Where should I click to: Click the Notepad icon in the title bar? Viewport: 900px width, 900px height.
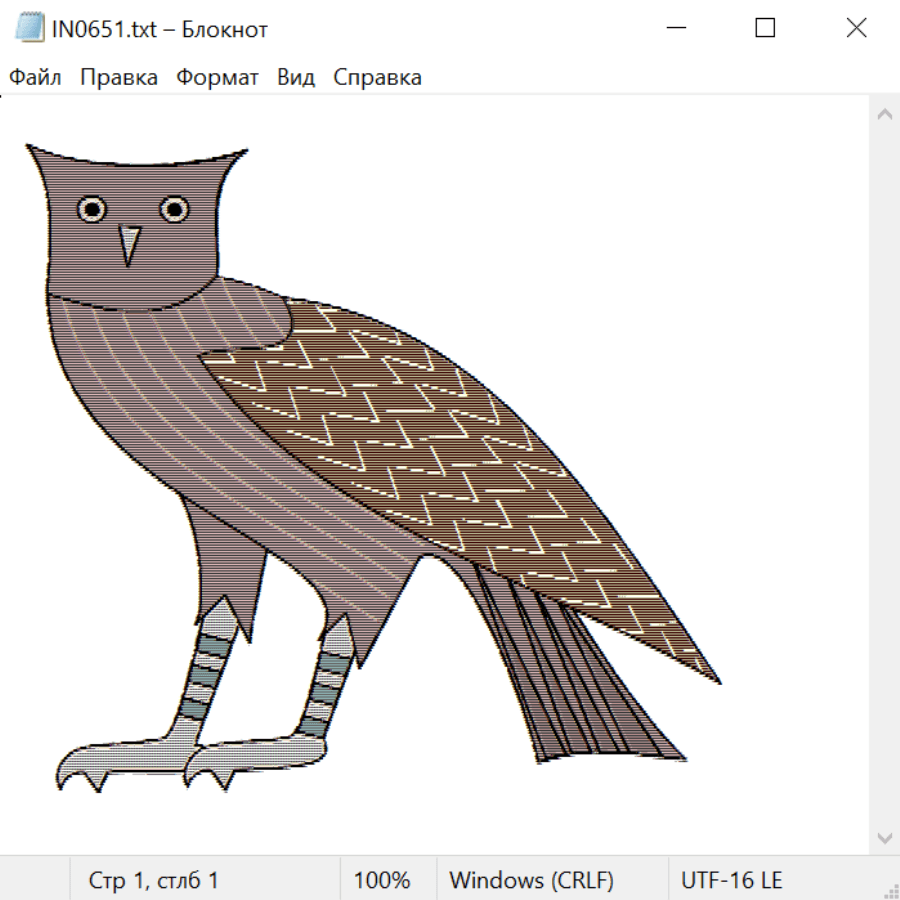coord(30,28)
